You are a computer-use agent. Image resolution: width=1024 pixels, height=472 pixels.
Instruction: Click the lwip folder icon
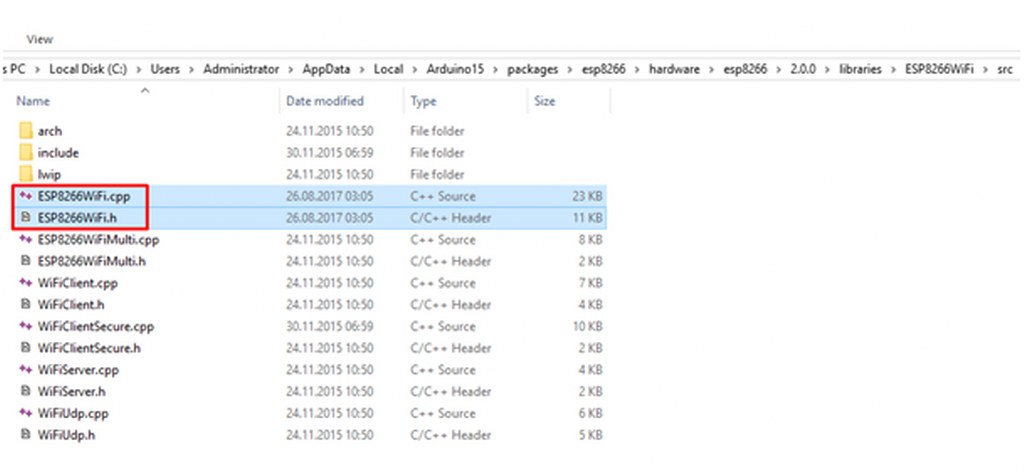click(x=25, y=175)
